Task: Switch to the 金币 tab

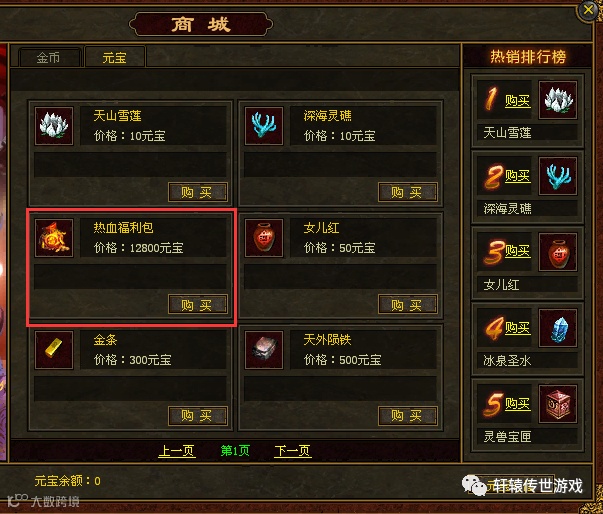Action: tap(49, 58)
